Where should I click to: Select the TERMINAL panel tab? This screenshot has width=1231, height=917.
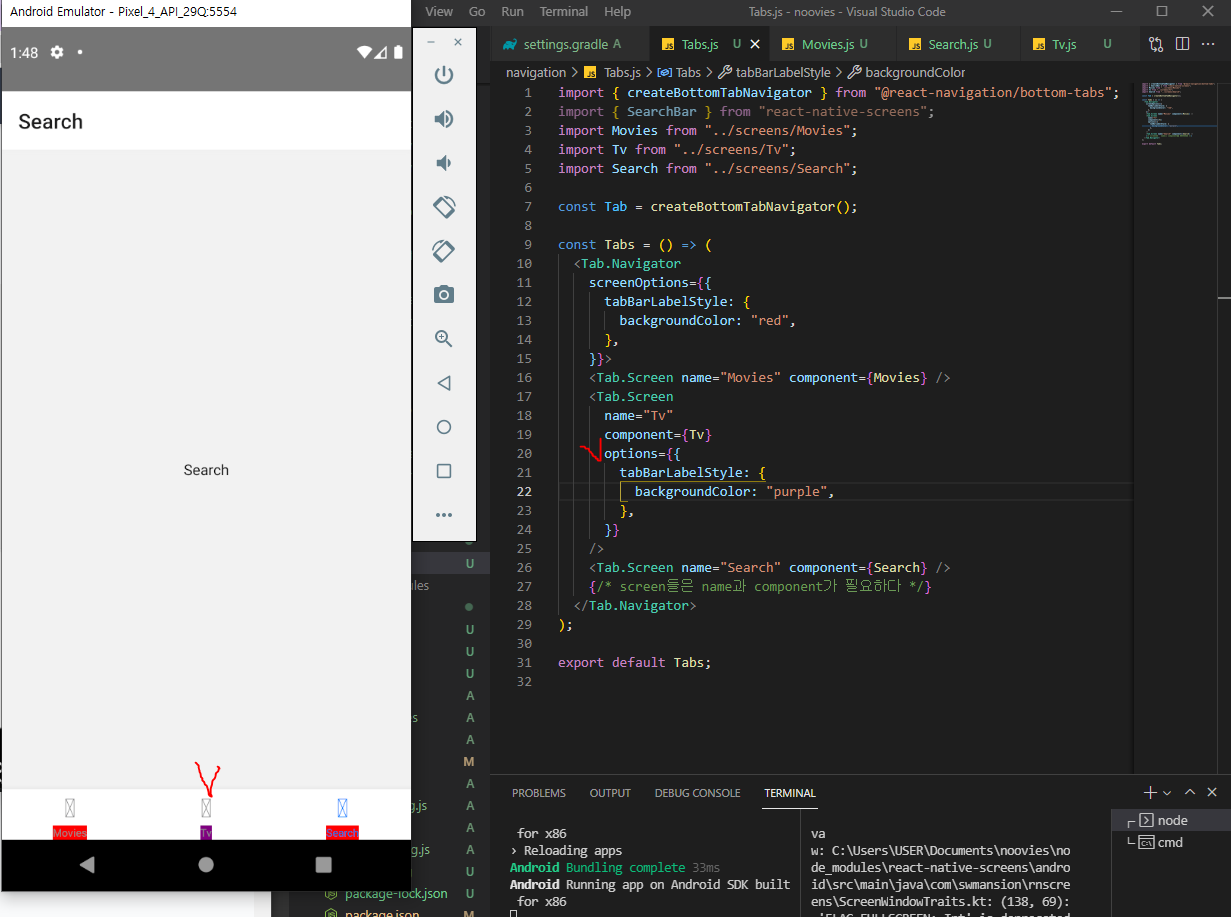790,793
